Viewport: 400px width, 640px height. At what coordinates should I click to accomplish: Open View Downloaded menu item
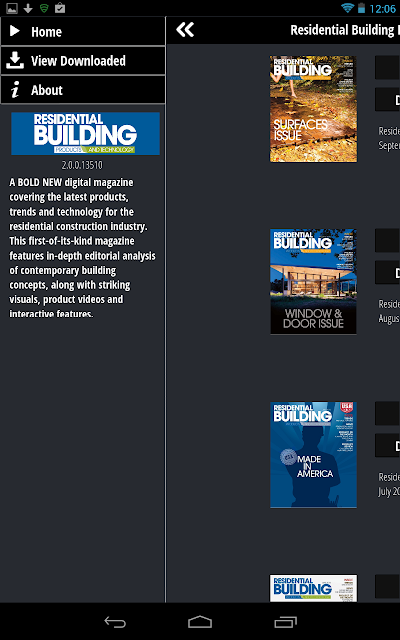tap(83, 60)
